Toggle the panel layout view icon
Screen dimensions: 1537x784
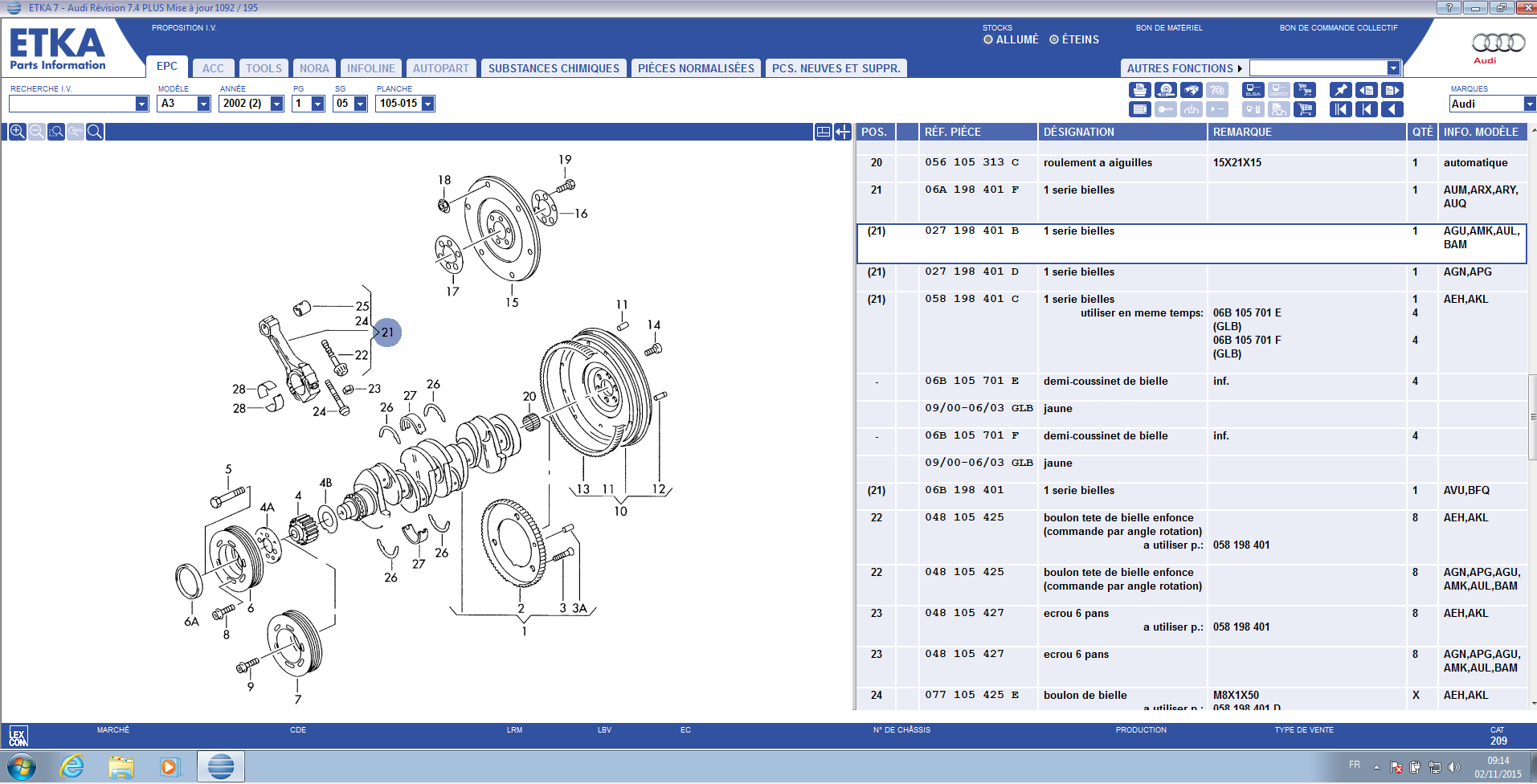click(x=823, y=132)
